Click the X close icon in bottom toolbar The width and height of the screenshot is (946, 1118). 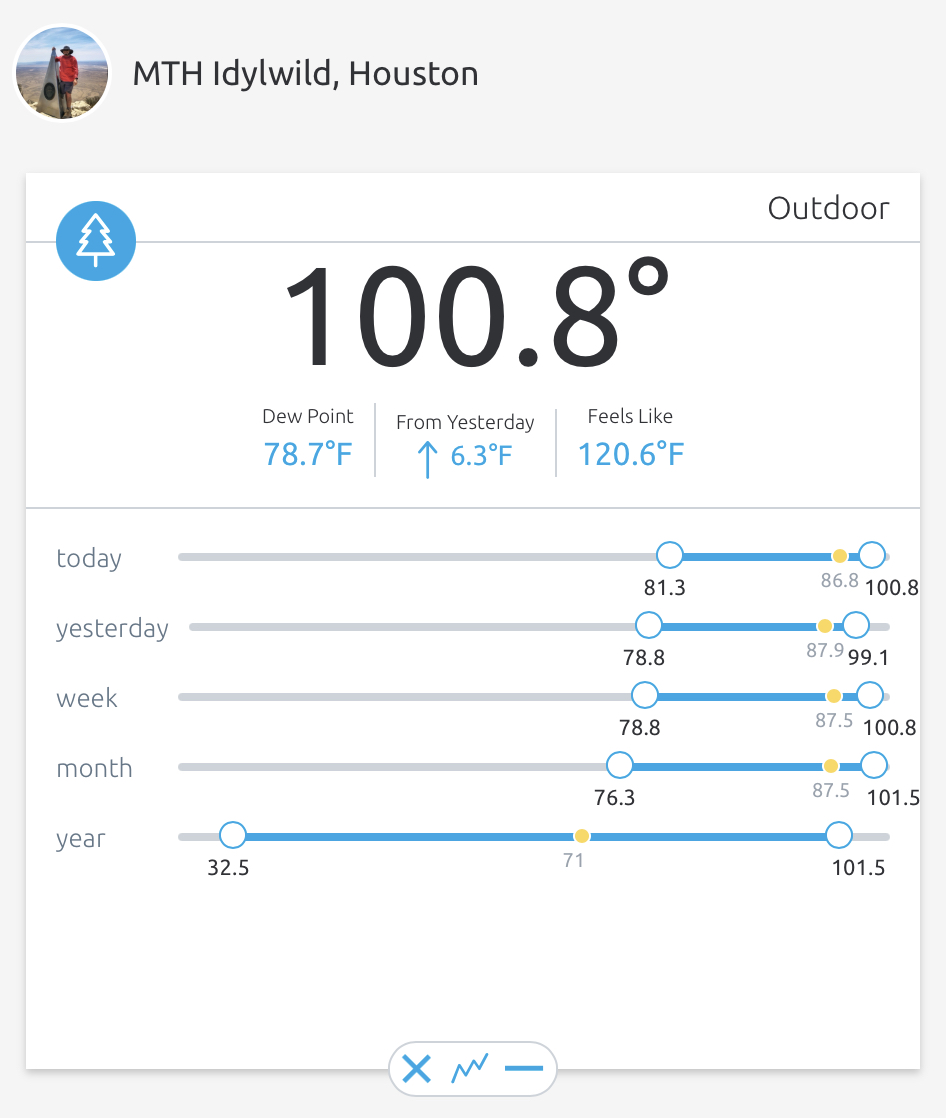click(x=416, y=1069)
